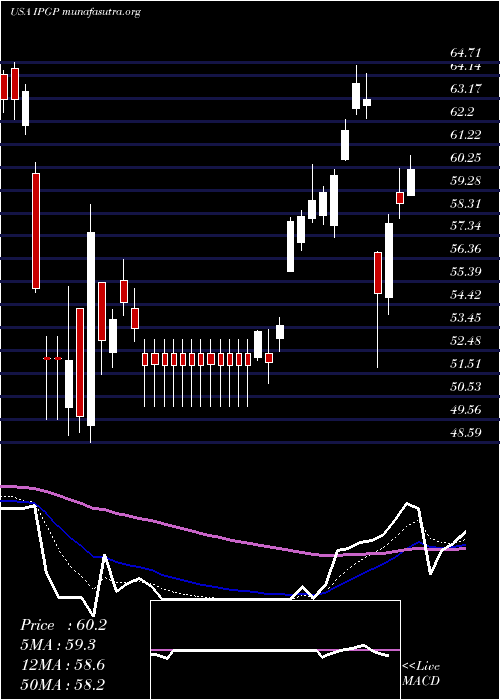Image resolution: width=500 pixels, height=700 pixels.
Task: Click the 54.42 price axis label
Action: (466, 295)
